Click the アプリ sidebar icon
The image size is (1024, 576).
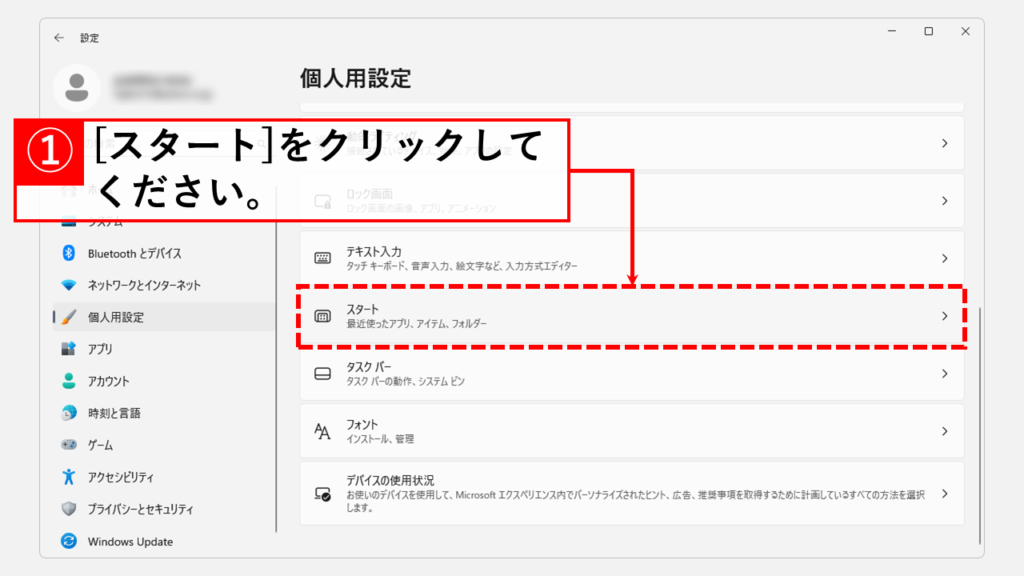coord(69,349)
